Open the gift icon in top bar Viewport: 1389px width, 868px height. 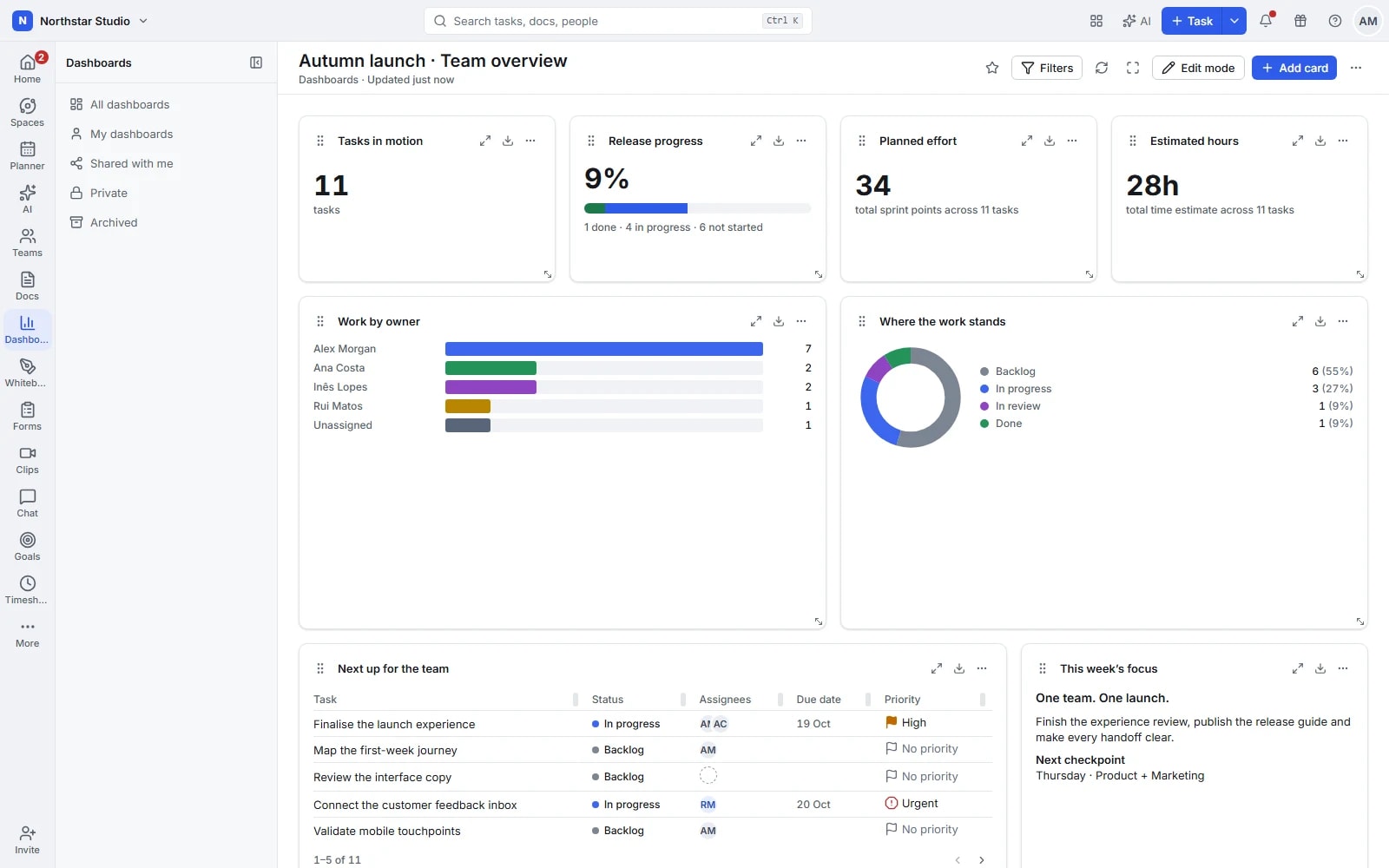(x=1300, y=21)
